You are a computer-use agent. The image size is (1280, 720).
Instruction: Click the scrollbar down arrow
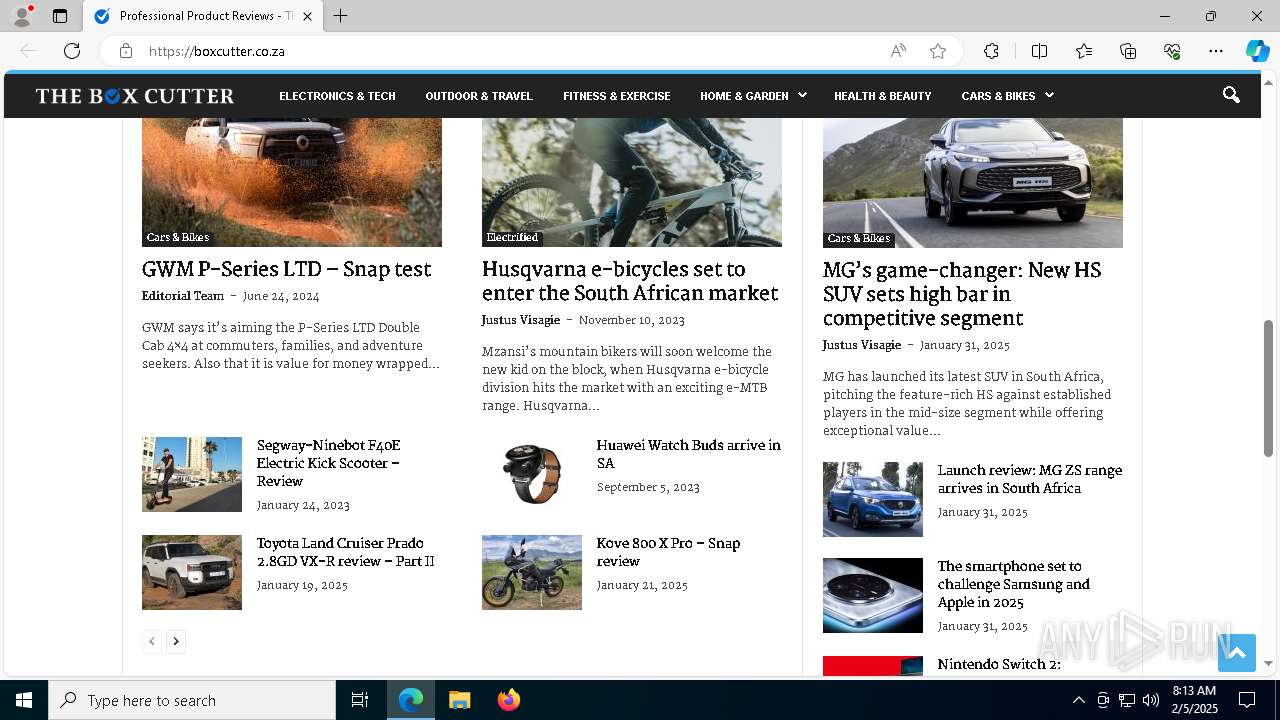click(x=1268, y=663)
